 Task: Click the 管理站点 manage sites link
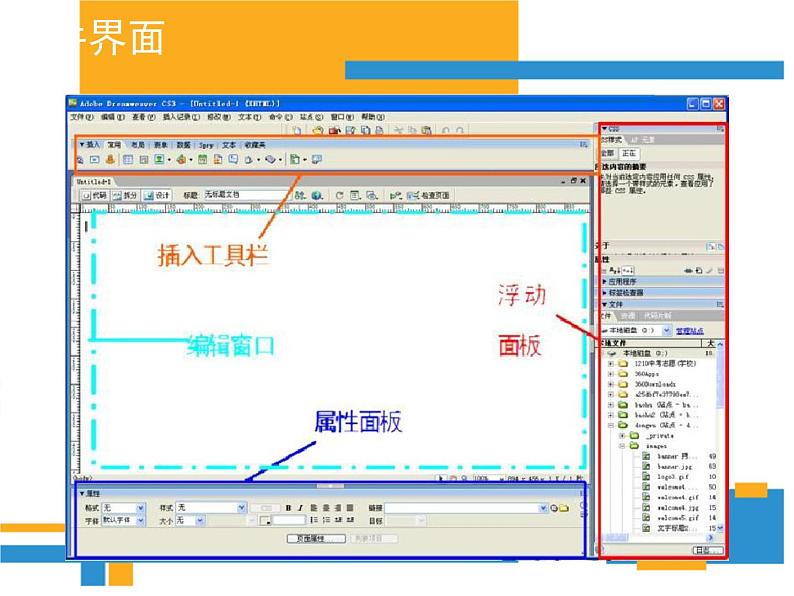click(x=690, y=331)
